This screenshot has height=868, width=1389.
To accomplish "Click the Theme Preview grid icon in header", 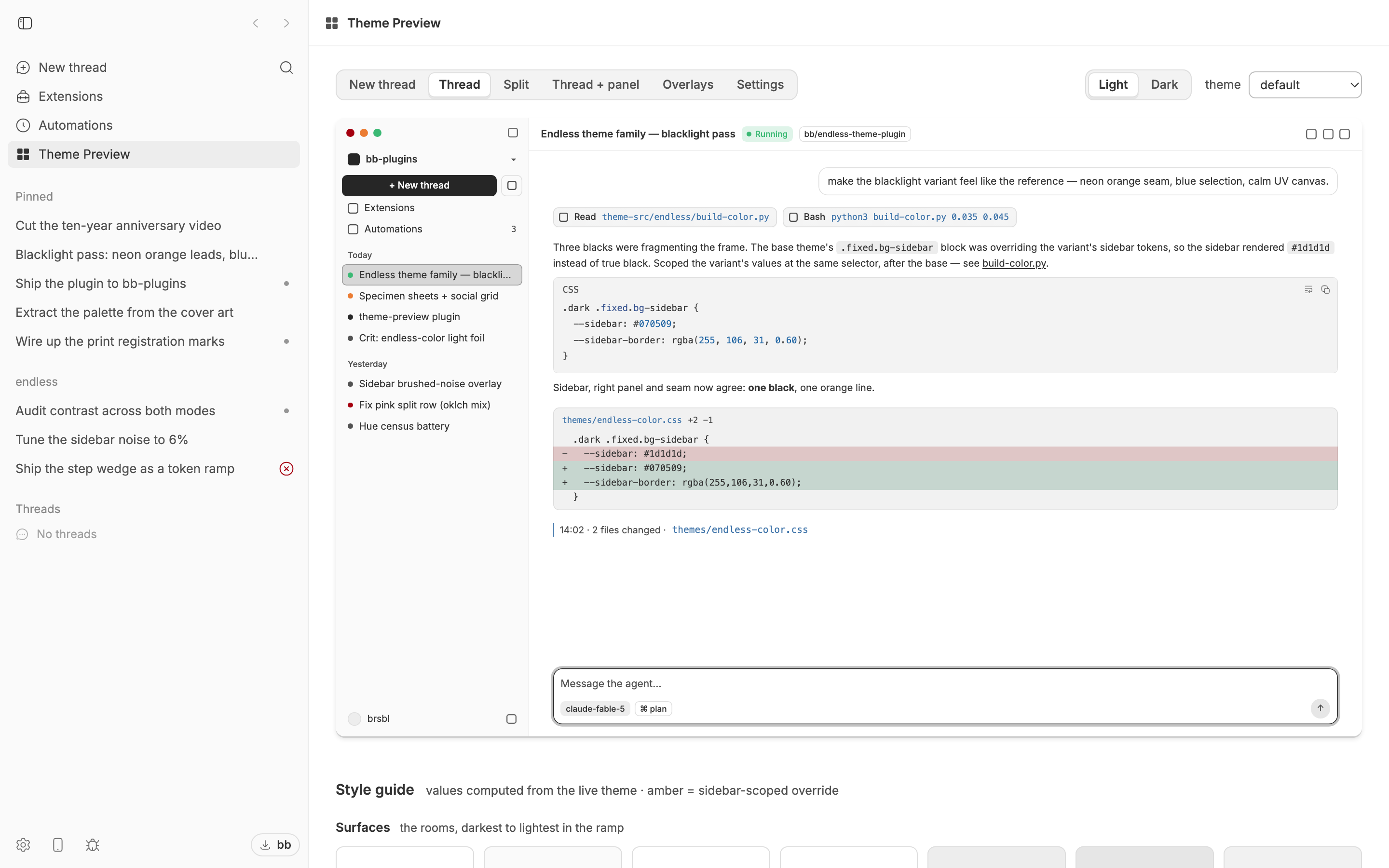I will (x=332, y=23).
